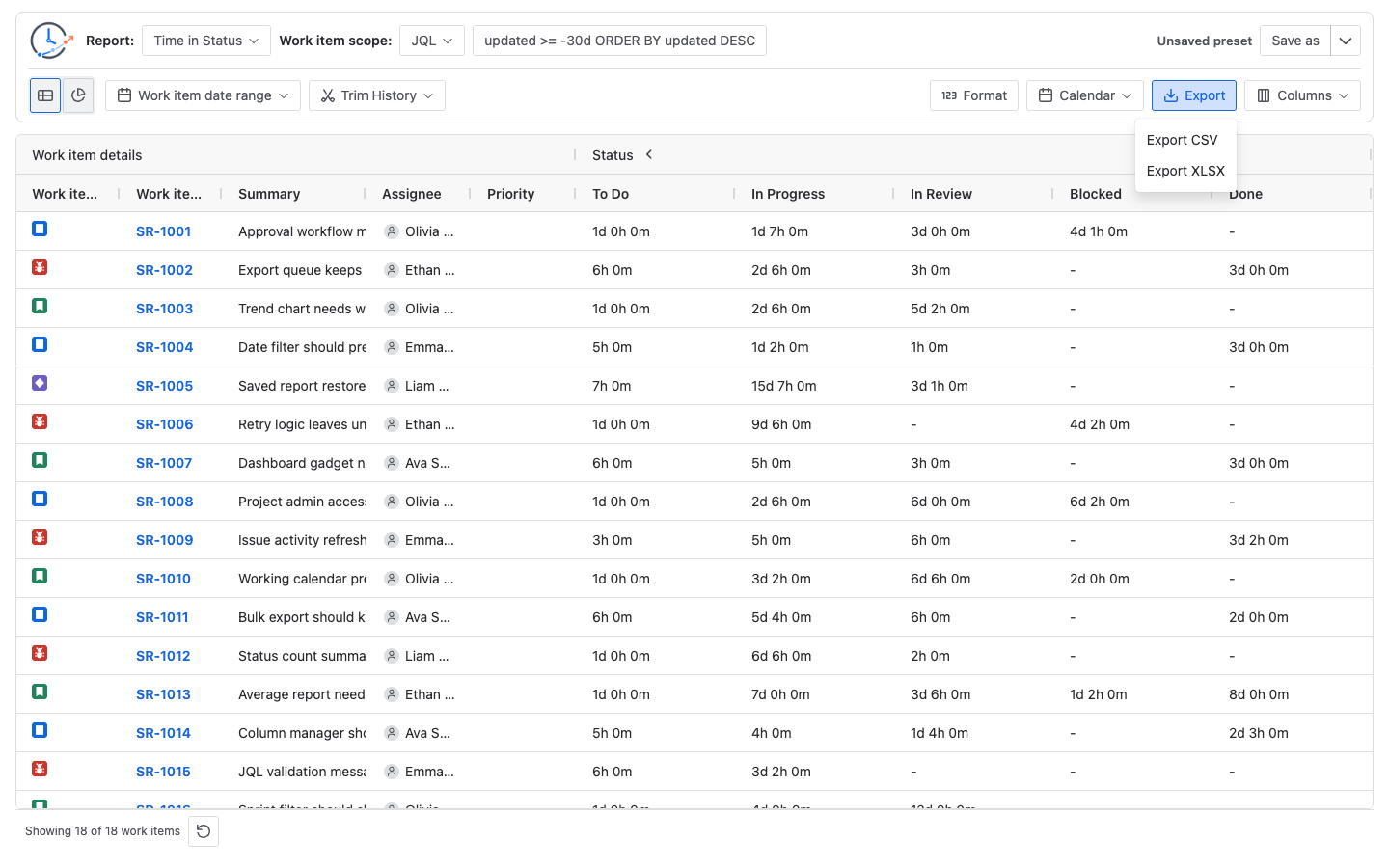This screenshot has height=868, width=1389.
Task: Open the Columns dropdown
Action: point(1302,95)
